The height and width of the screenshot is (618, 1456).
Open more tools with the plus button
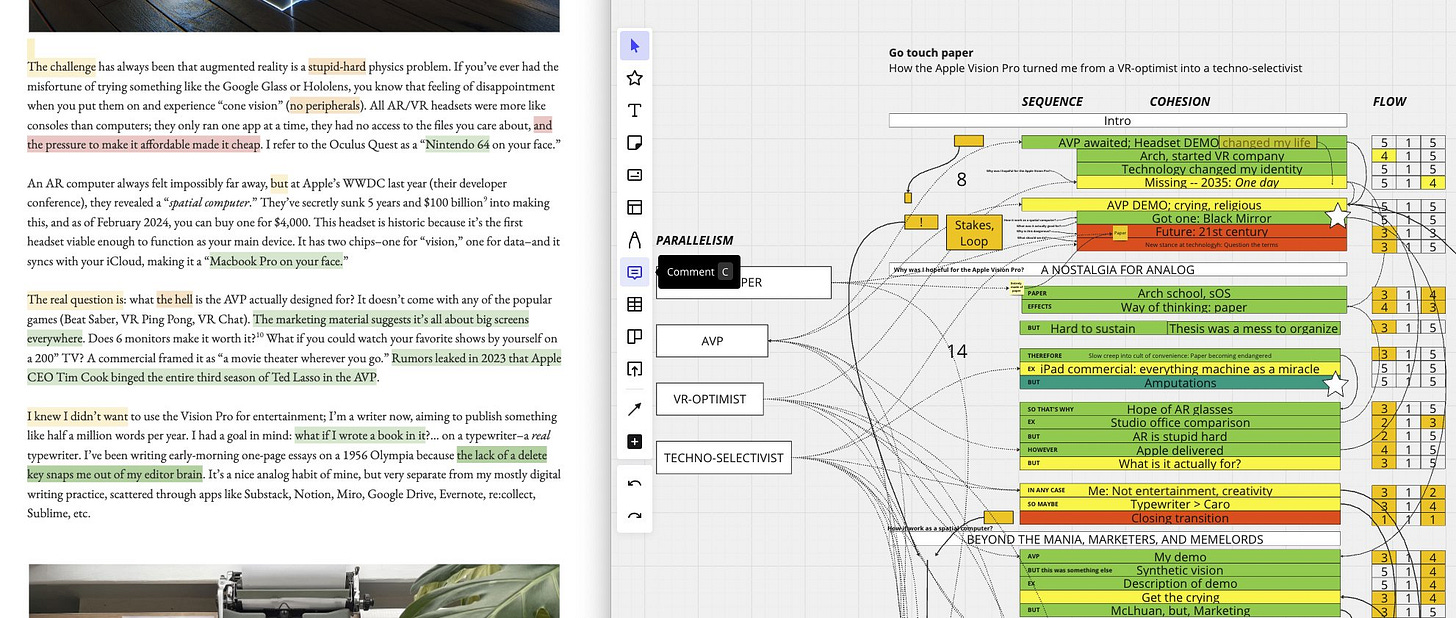click(634, 441)
